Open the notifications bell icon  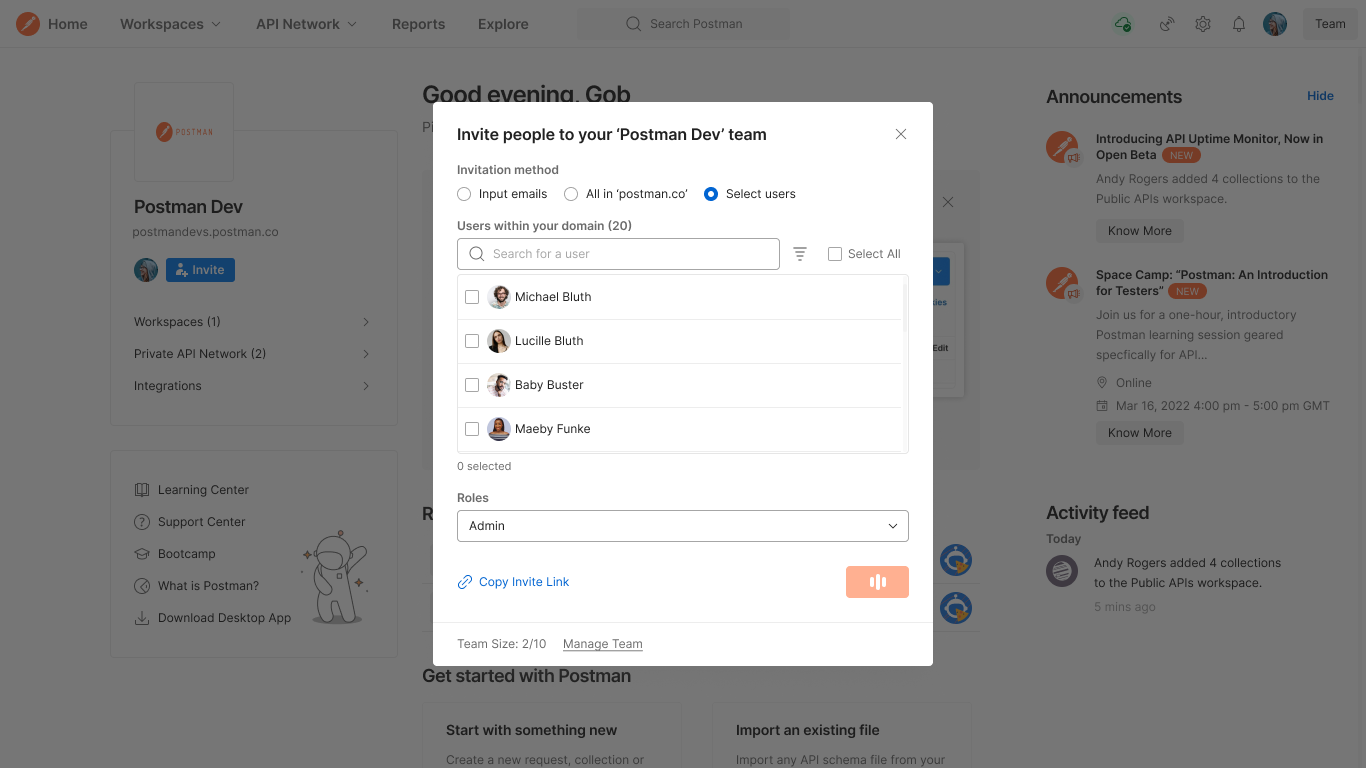pyautogui.click(x=1239, y=24)
